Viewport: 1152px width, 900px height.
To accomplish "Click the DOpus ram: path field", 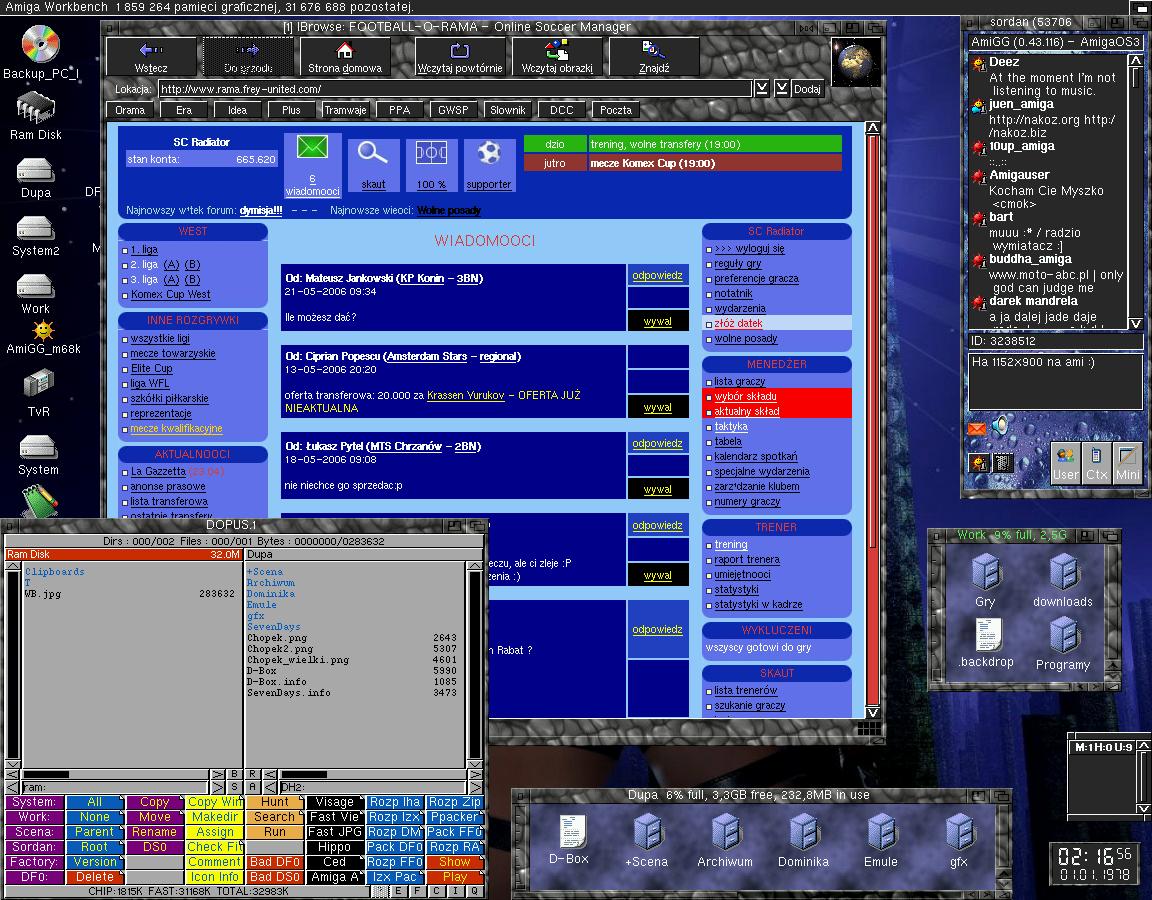I will coord(115,788).
